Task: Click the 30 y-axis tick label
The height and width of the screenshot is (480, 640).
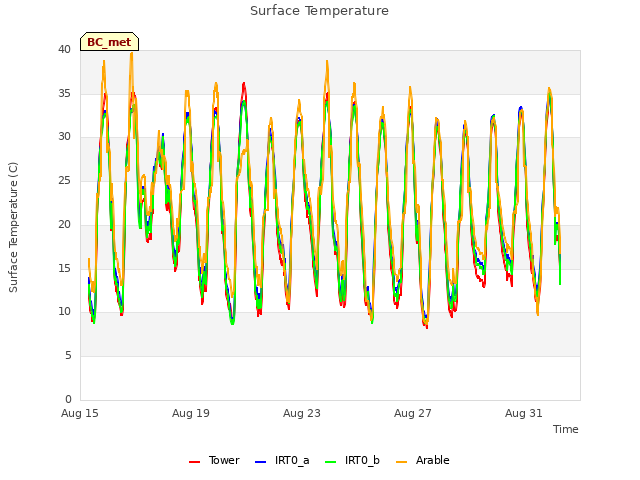Action: point(64,137)
